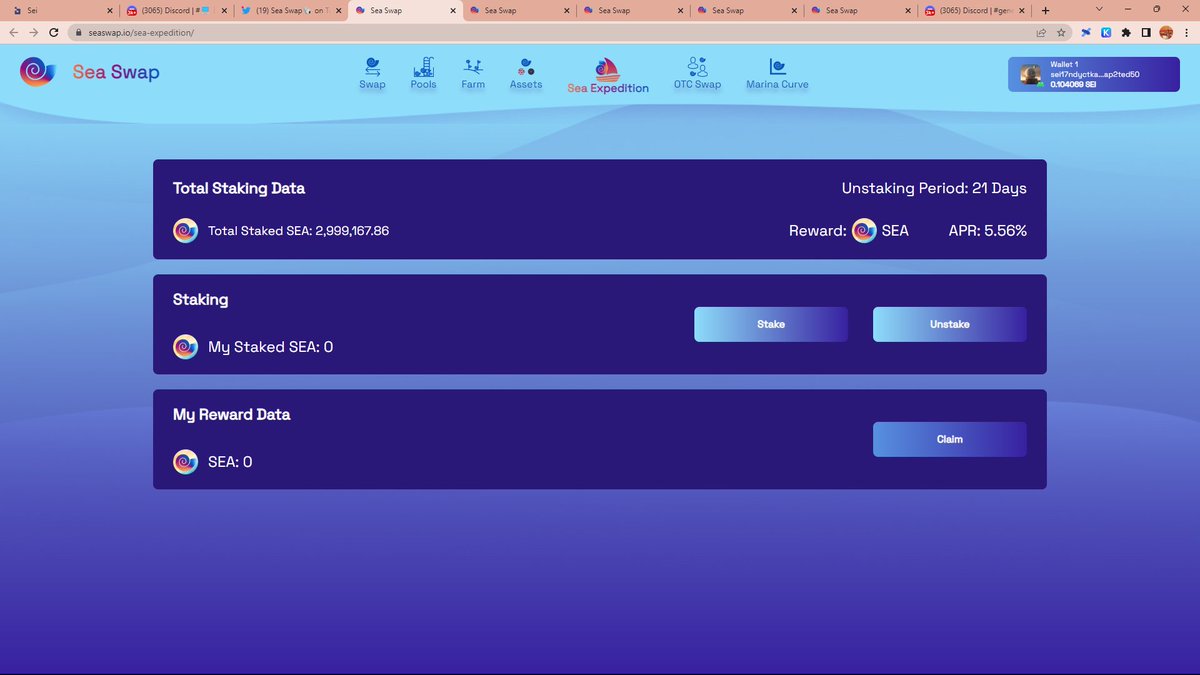Open the Marina Curve chart icon
The height and width of the screenshot is (675, 1200).
(x=777, y=67)
